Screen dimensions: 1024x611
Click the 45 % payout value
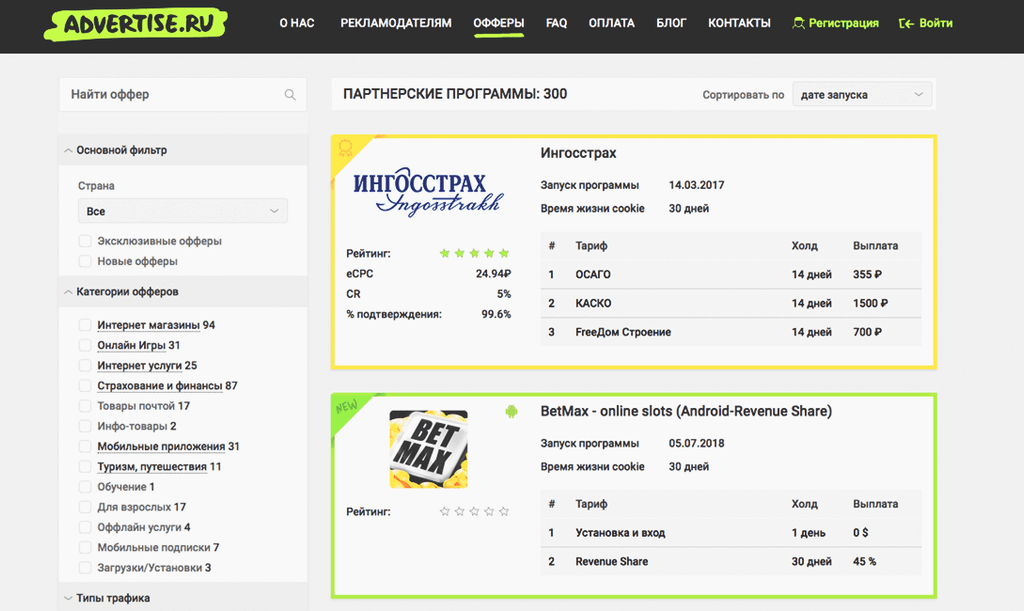(x=865, y=561)
